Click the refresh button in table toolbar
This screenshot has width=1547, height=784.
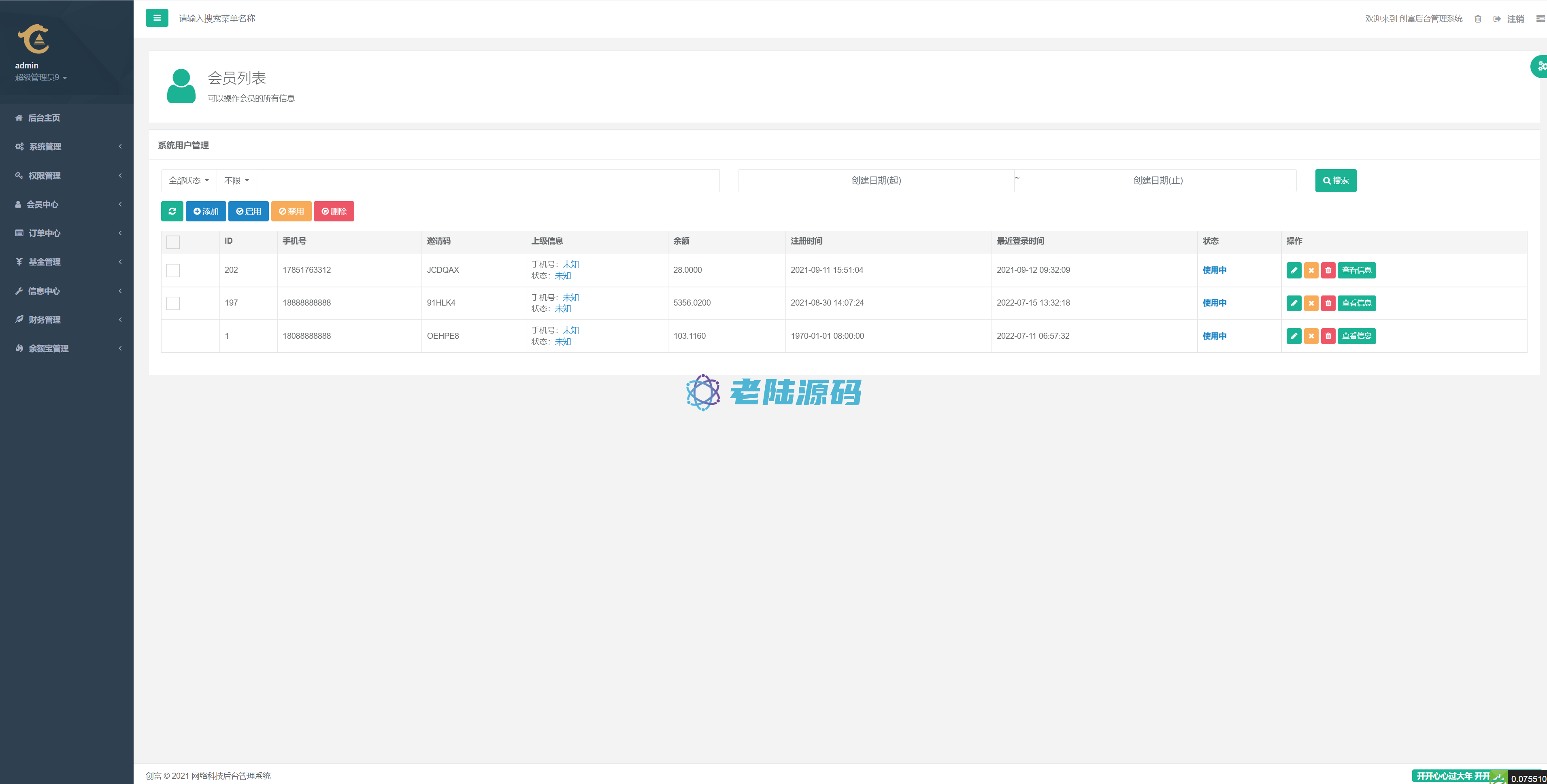click(x=172, y=211)
